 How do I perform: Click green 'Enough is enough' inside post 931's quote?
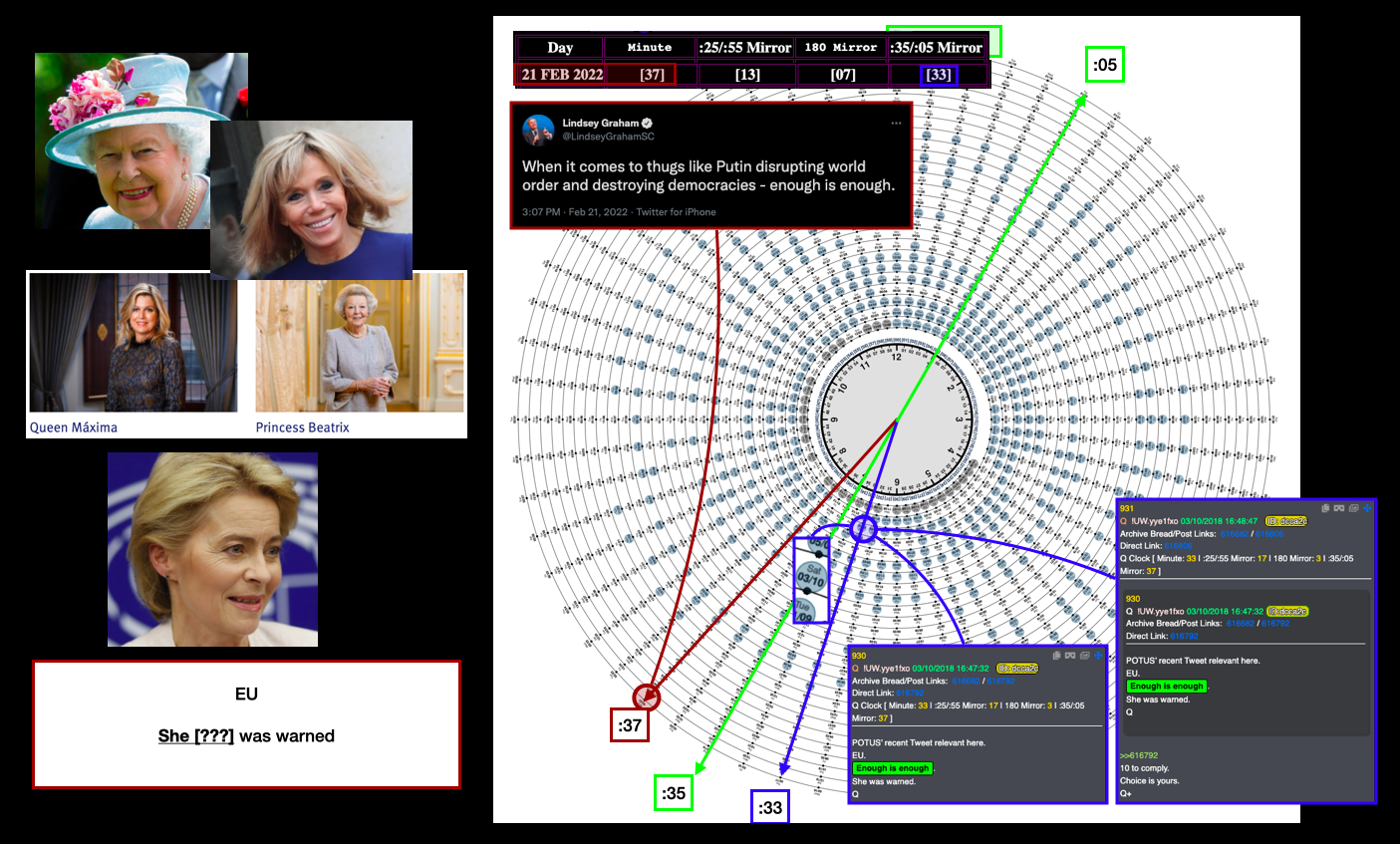point(1167,687)
